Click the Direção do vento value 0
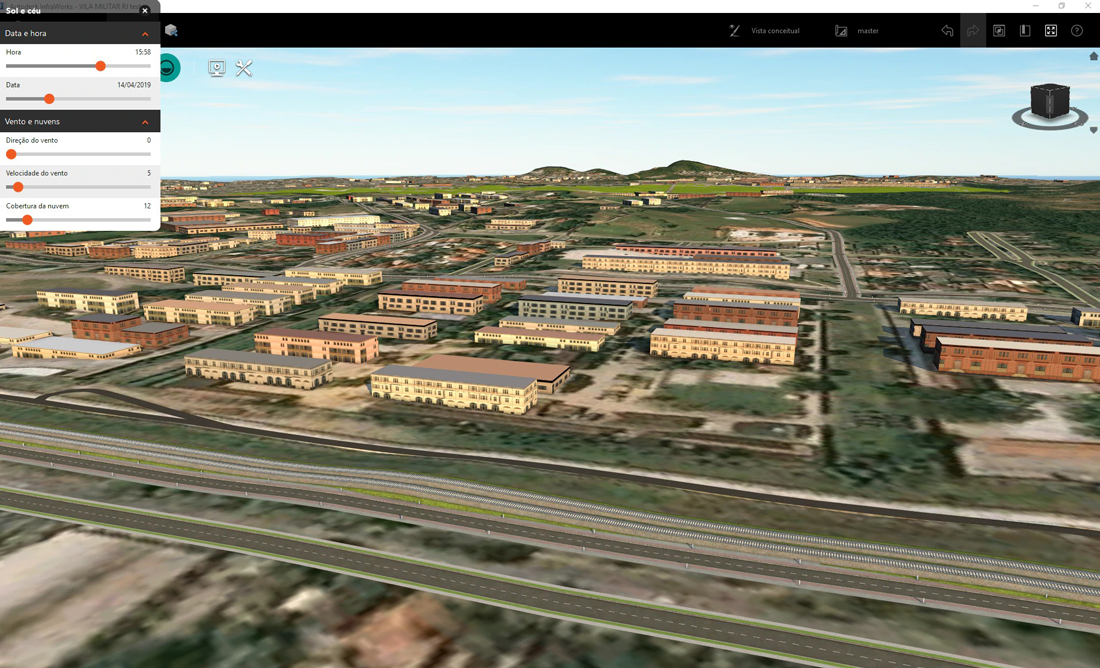The height and width of the screenshot is (668, 1100). click(x=149, y=140)
